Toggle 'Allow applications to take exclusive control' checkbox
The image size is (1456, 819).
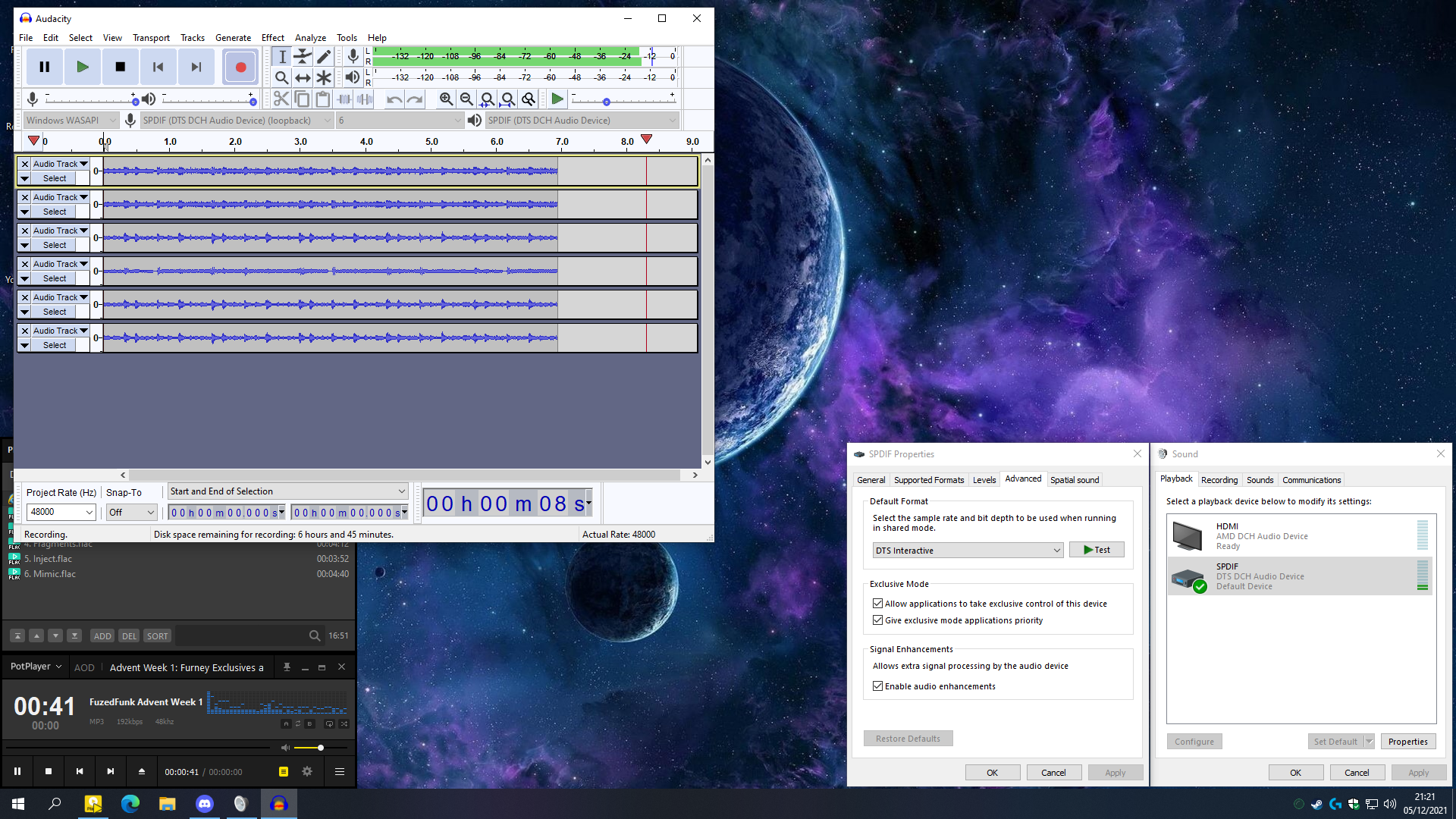click(877, 604)
